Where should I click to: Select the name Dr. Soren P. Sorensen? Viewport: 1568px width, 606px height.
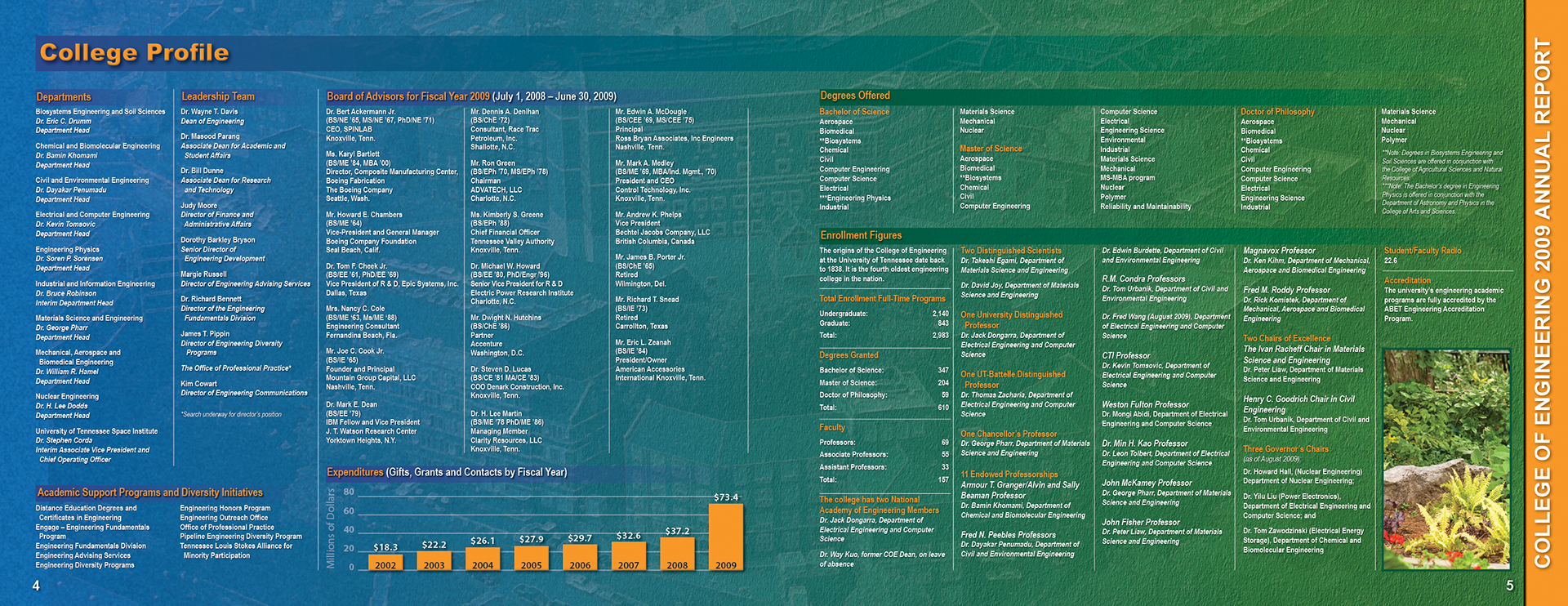click(x=69, y=259)
